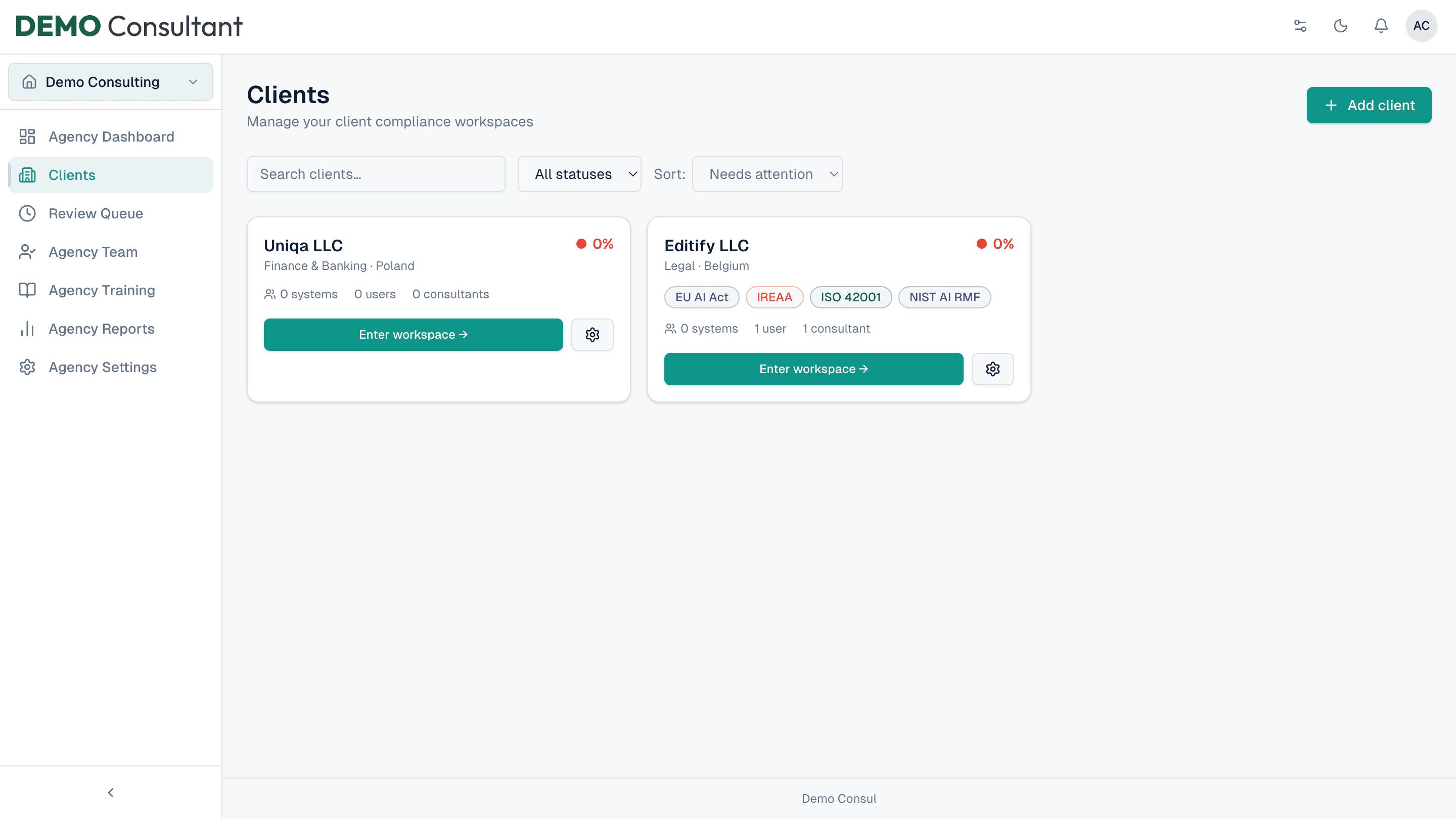
Task: Click Uniqa LLC 0% compliance indicator
Action: tap(595, 244)
